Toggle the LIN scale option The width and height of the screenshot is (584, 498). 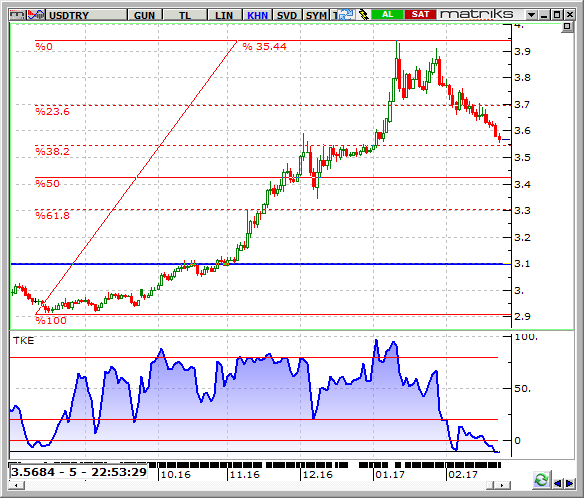(224, 15)
